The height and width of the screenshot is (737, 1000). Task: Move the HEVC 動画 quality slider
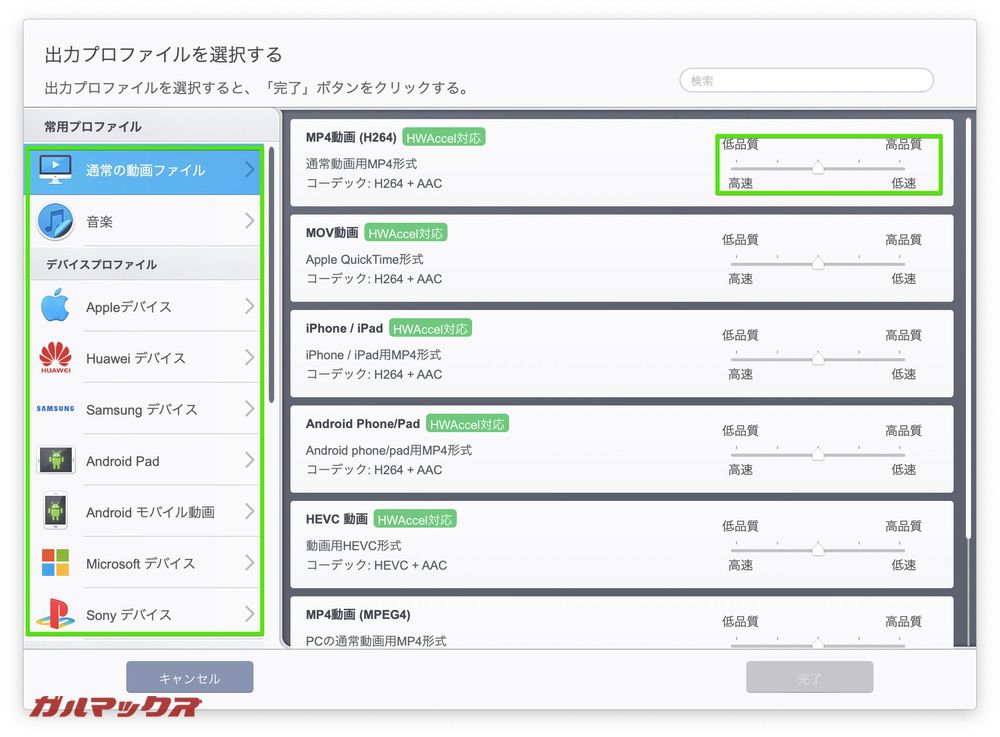coord(820,548)
